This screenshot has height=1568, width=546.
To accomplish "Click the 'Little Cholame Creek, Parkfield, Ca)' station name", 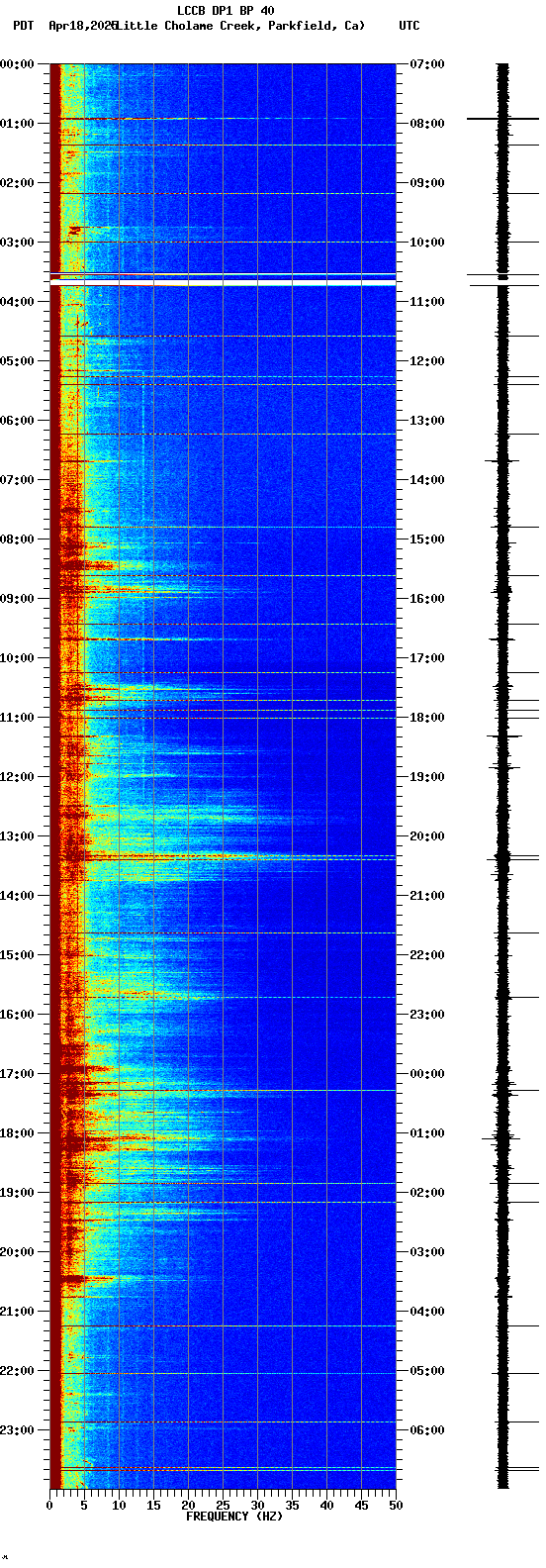I will pyautogui.click(x=240, y=26).
